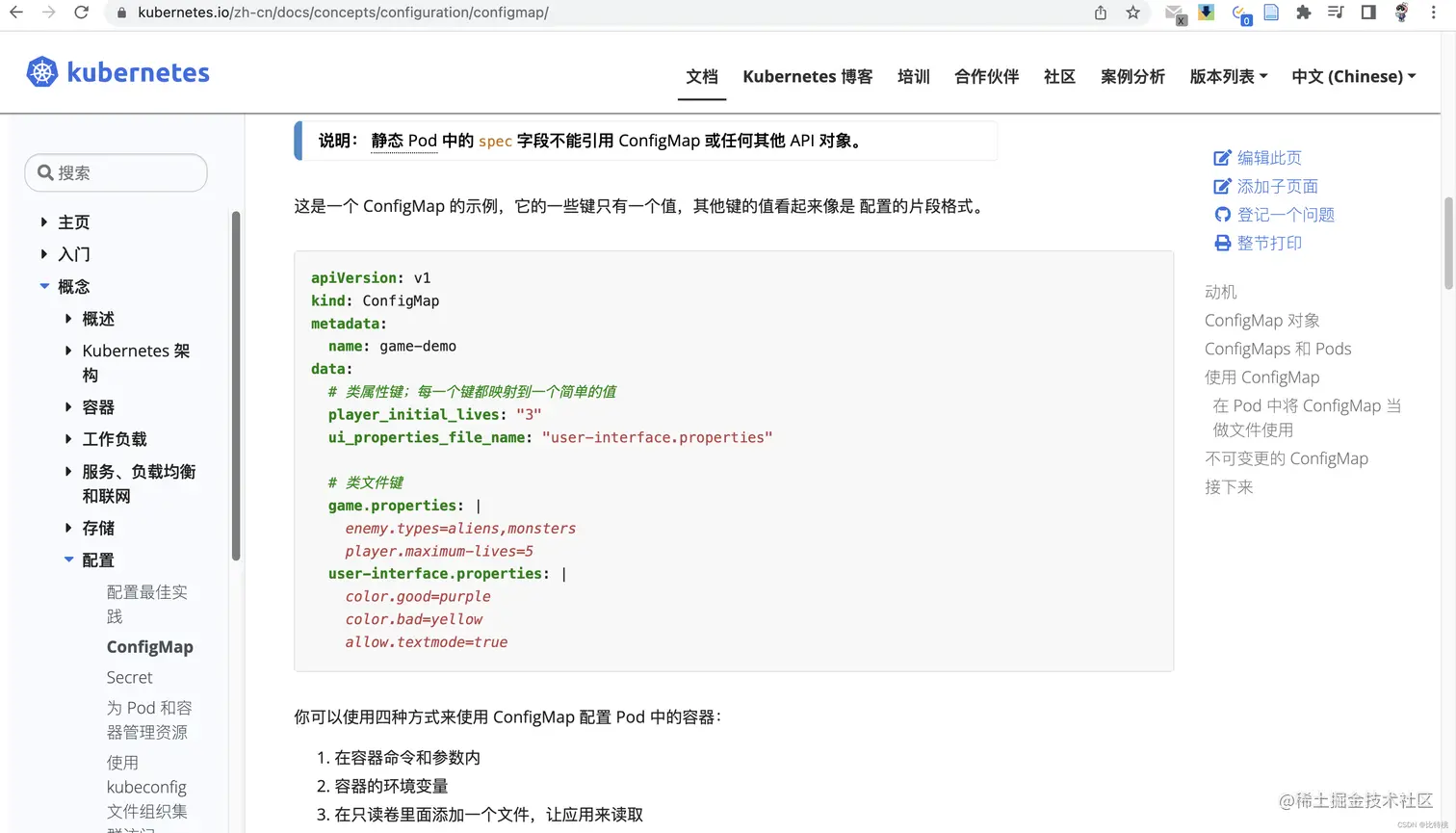This screenshot has height=833, width=1456.
Task: Open the media control playlist icon
Action: (1336, 13)
